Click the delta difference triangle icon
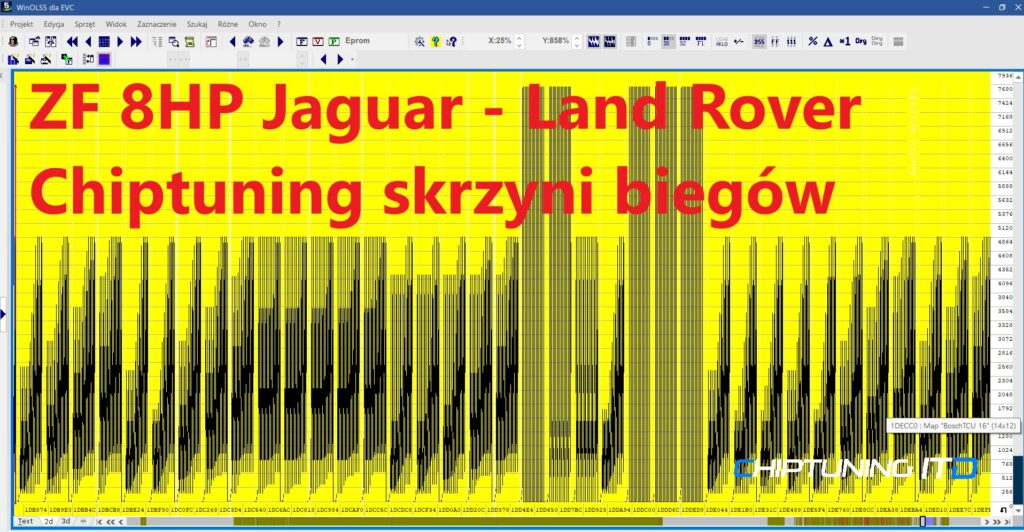Viewport: 1024px width, 532px height. pos(828,41)
